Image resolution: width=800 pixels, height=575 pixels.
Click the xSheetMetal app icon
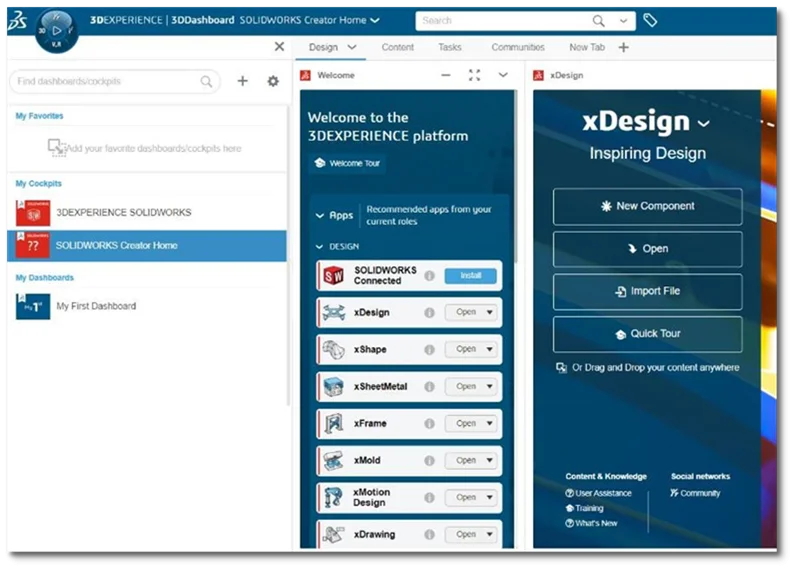(333, 386)
